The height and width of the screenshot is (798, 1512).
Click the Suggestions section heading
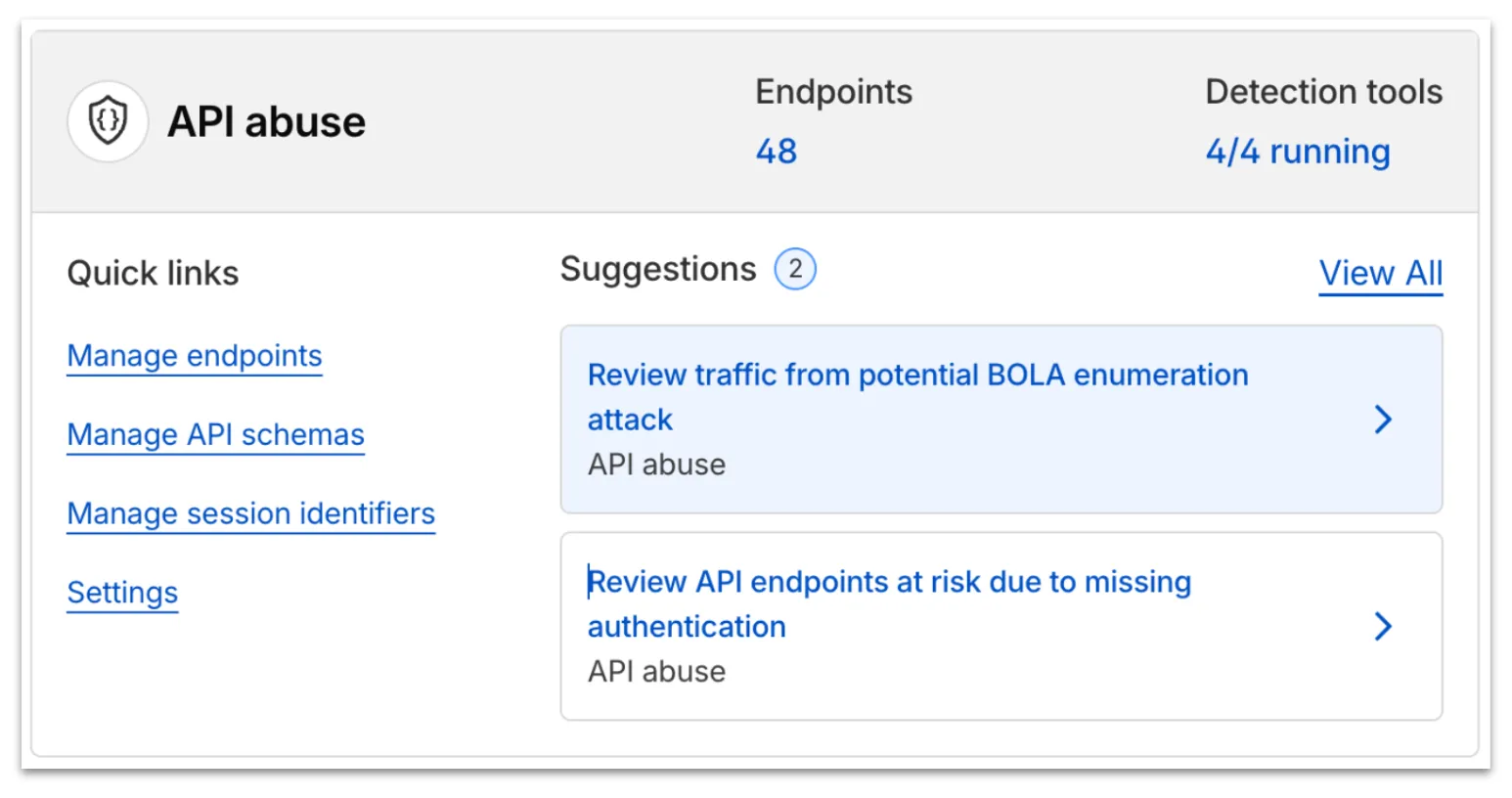[658, 269]
